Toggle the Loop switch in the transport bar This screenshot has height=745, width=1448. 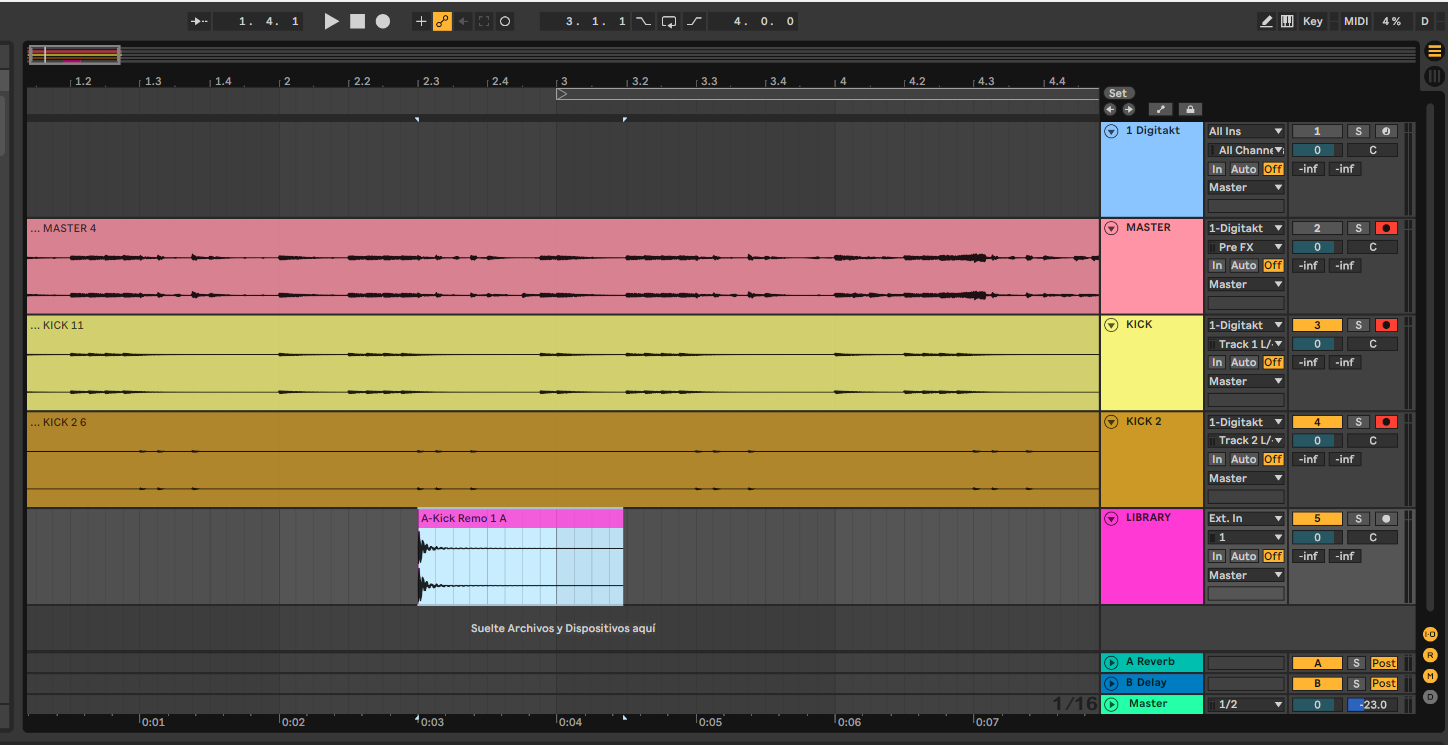[x=668, y=21]
